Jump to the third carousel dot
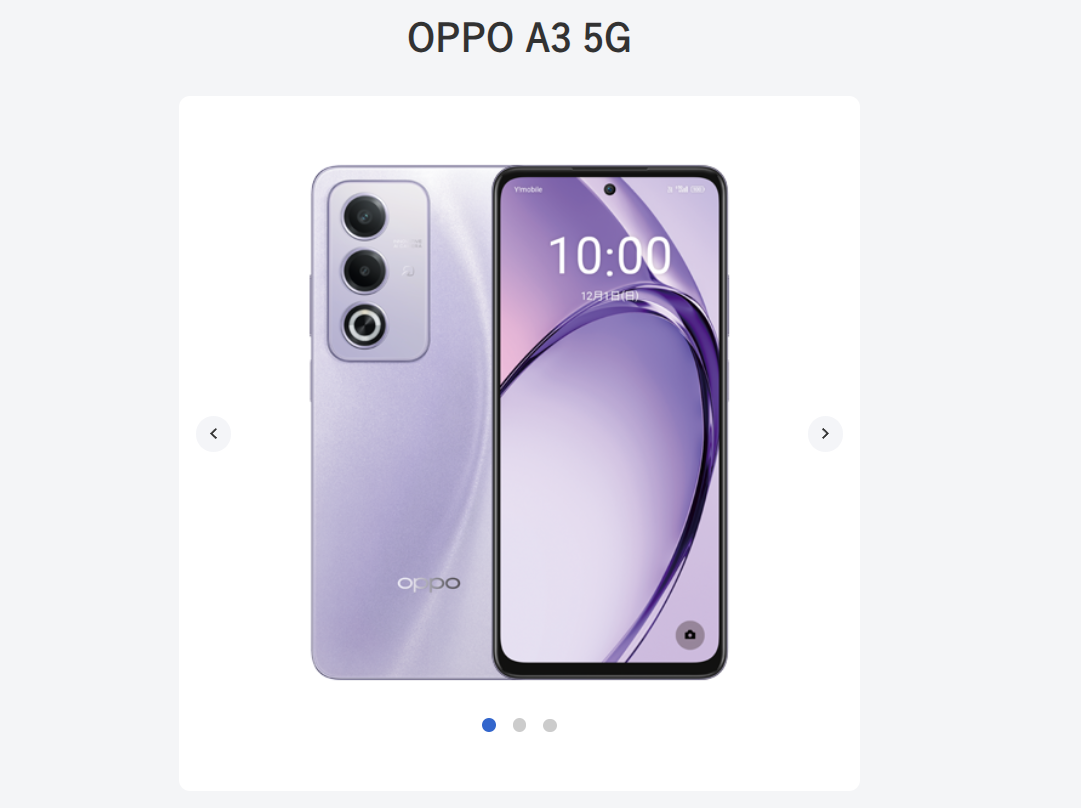The width and height of the screenshot is (1081, 808). click(x=549, y=725)
